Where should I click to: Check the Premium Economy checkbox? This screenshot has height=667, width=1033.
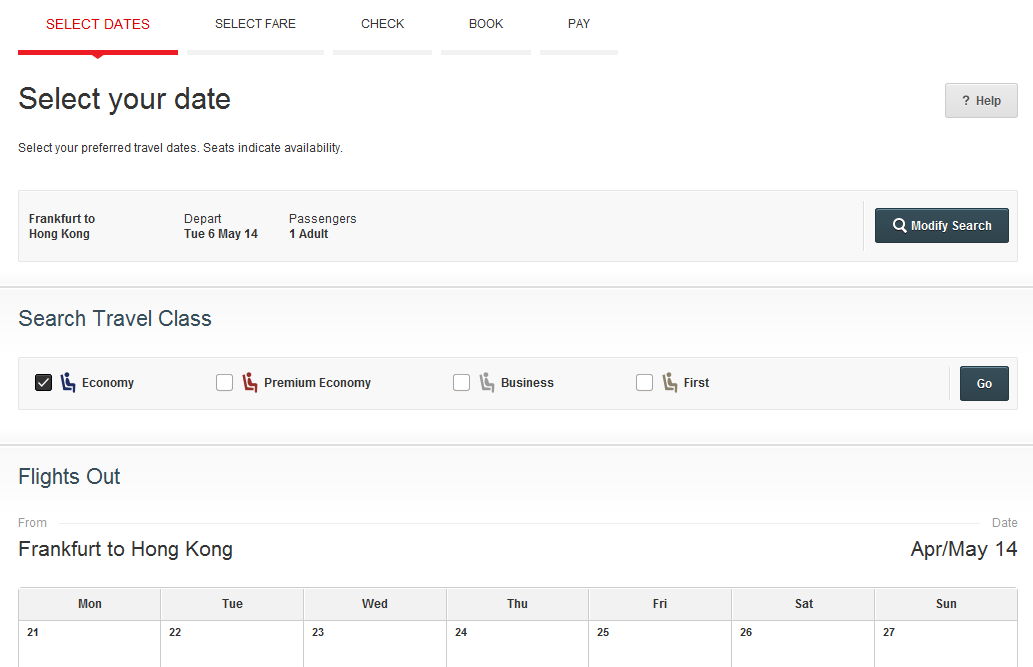coord(225,382)
